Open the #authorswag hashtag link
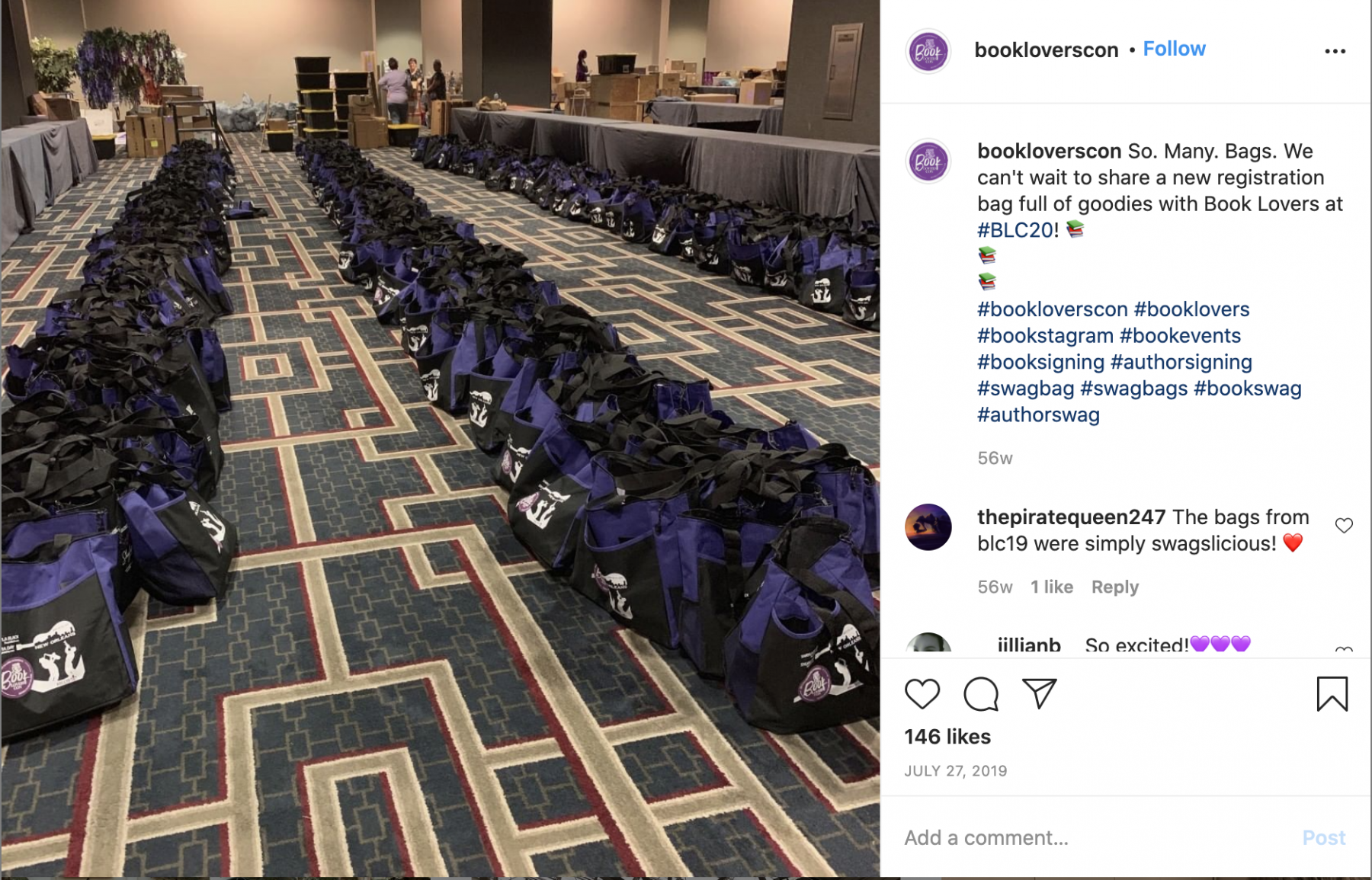 click(1038, 414)
